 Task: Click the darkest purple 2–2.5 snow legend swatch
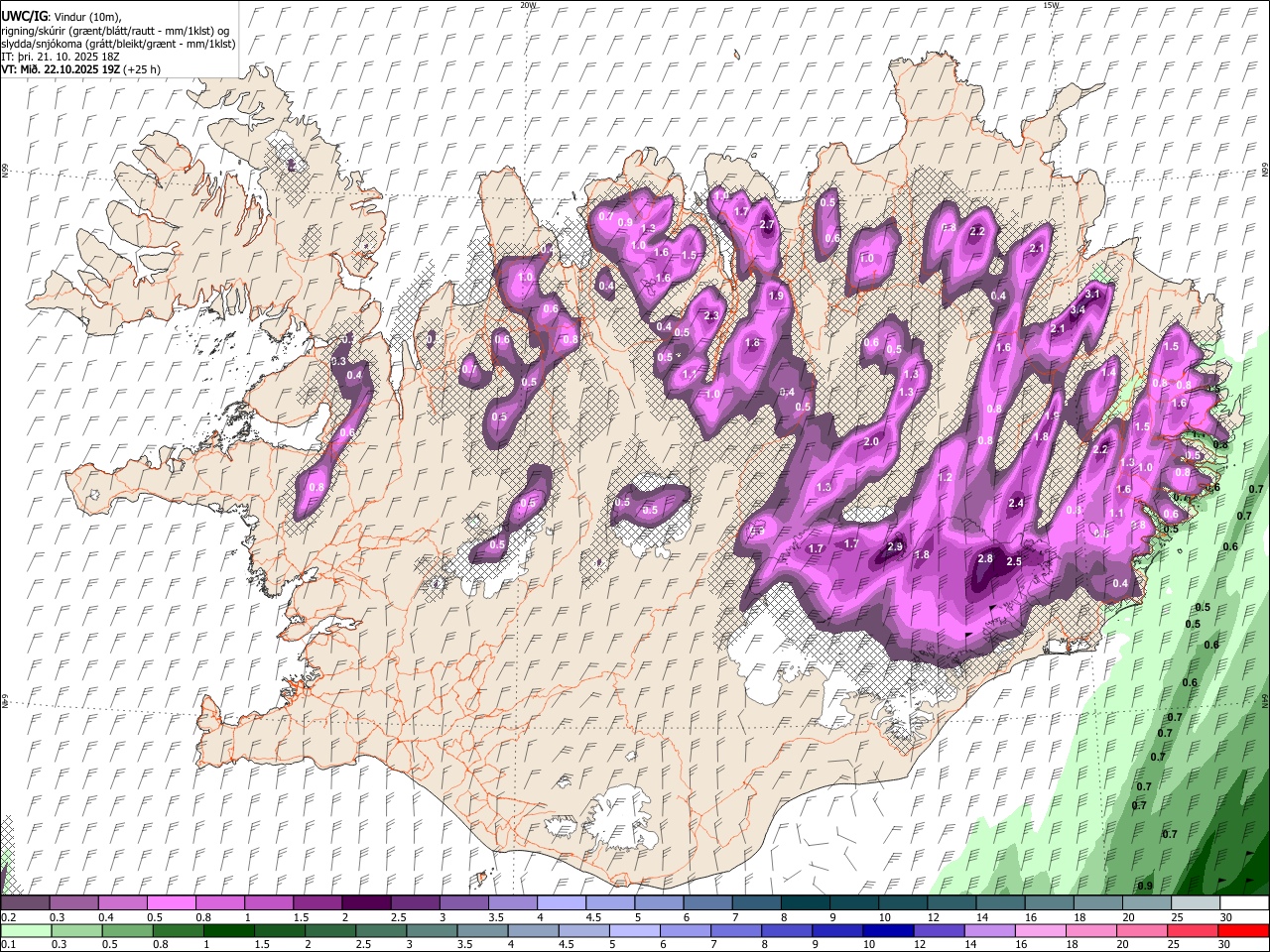pyautogui.click(x=366, y=902)
